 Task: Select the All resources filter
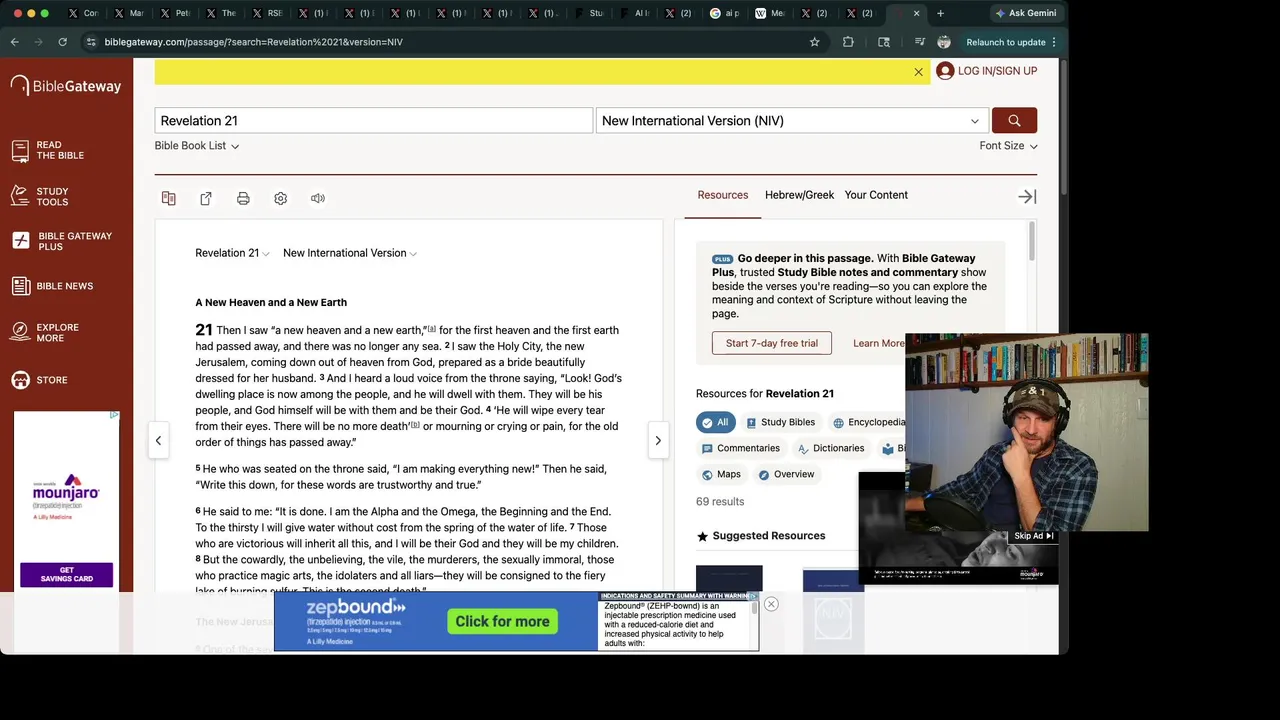pyautogui.click(x=715, y=422)
